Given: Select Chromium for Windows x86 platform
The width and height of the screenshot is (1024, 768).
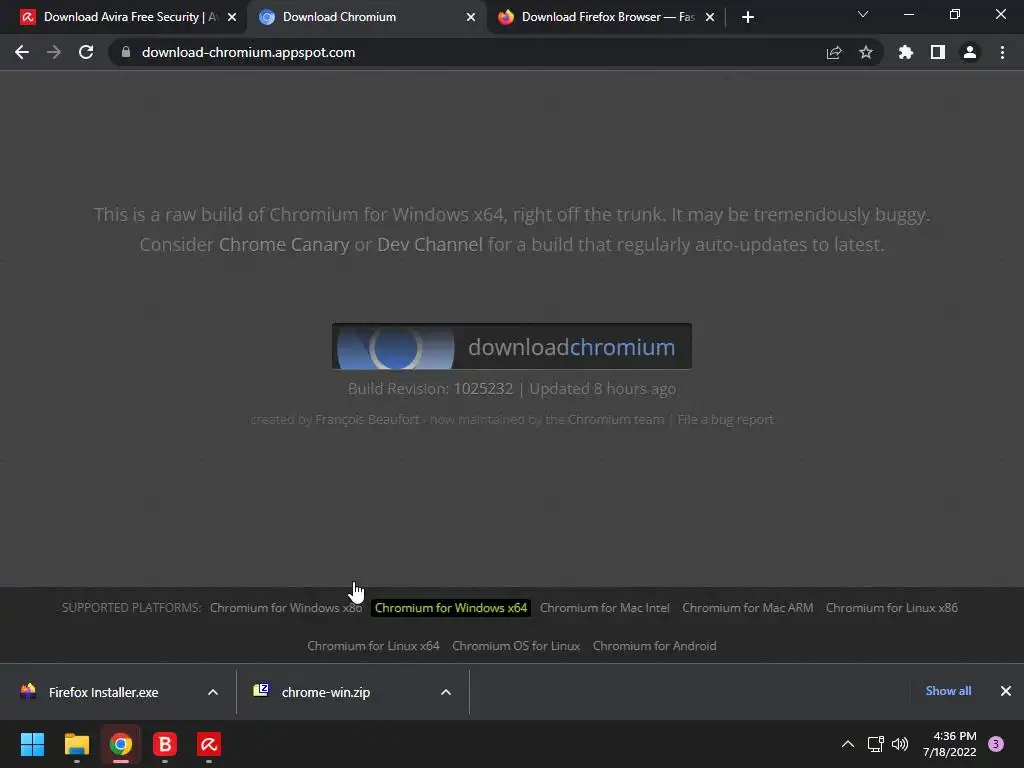Looking at the screenshot, I should [x=285, y=607].
